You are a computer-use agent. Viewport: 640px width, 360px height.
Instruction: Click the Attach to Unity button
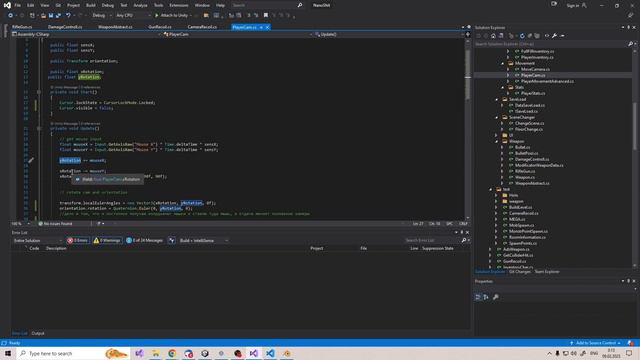172,16
